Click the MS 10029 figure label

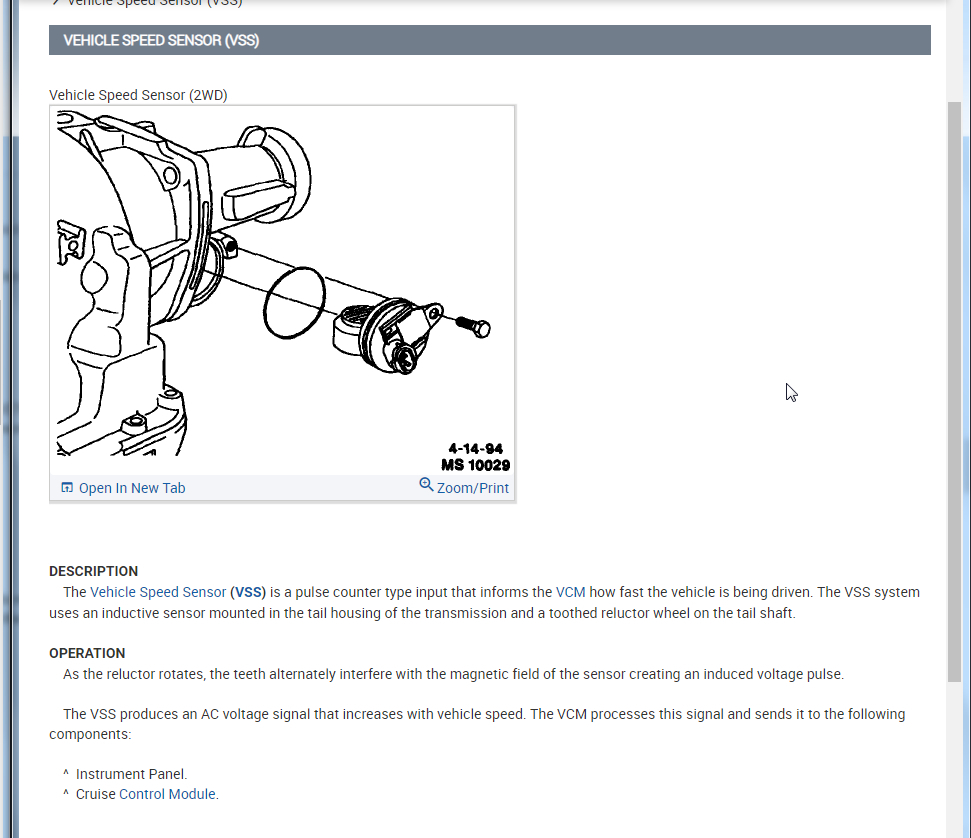pos(476,465)
